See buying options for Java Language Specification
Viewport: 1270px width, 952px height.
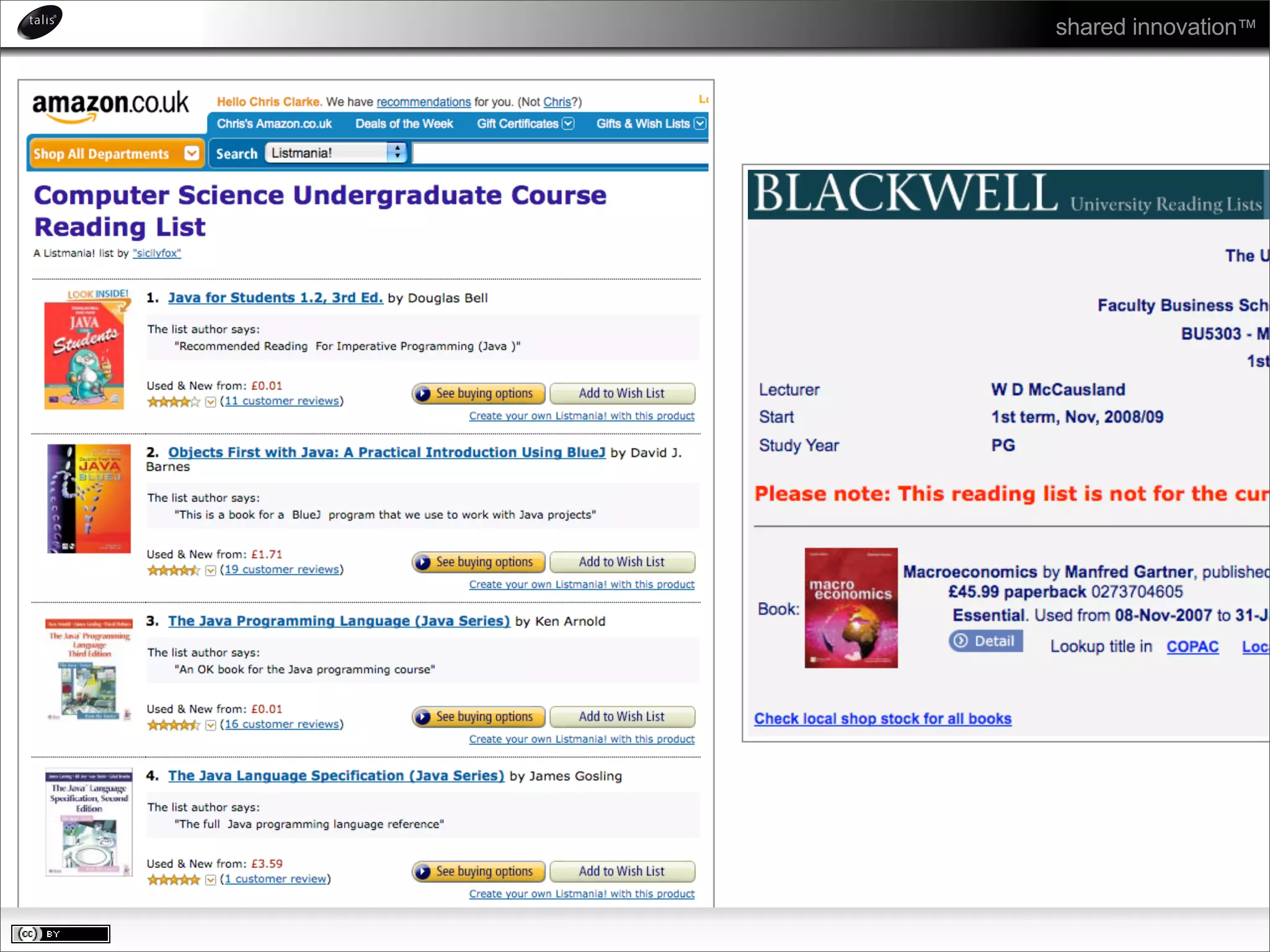[x=479, y=871]
